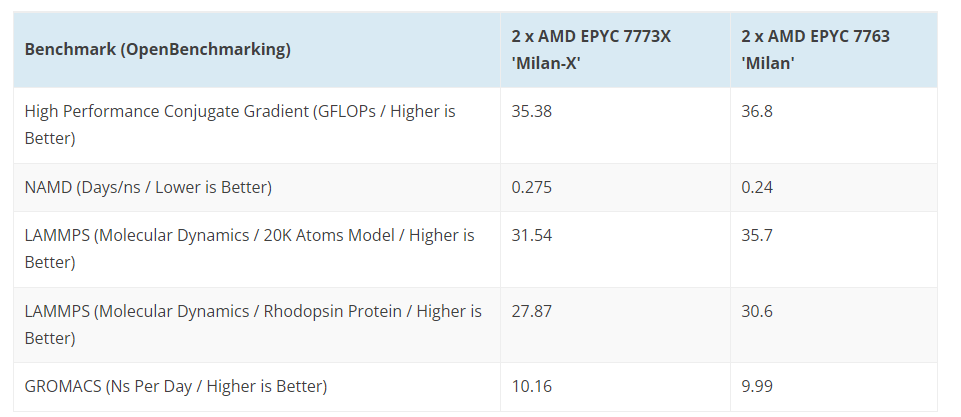Click the 35.7 value cell
Image resolution: width=961 pixels, height=417 pixels.
click(x=756, y=236)
